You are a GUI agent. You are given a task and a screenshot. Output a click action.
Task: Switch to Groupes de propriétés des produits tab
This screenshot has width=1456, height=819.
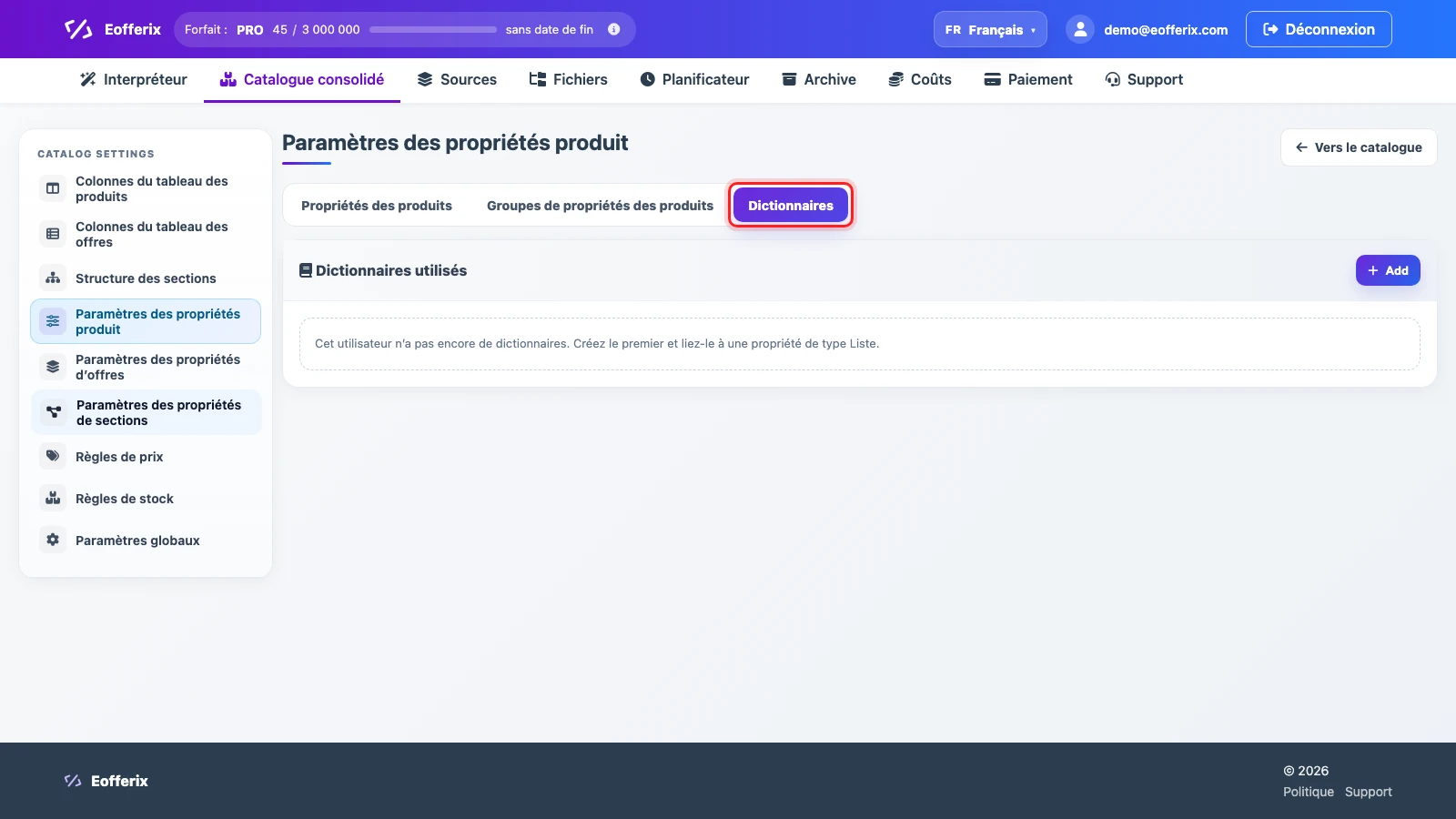tap(600, 206)
